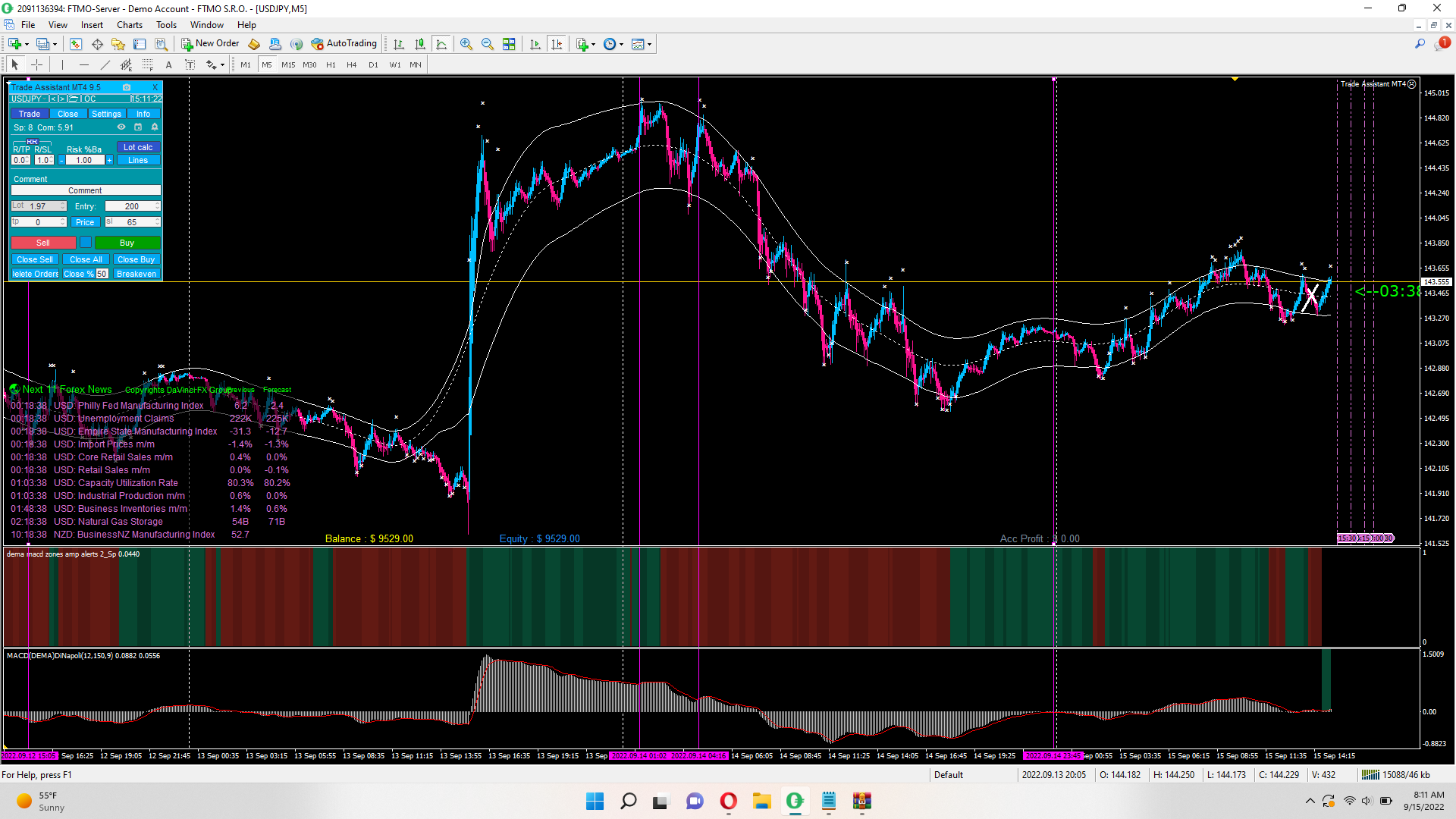Image resolution: width=1456 pixels, height=819 pixels.
Task: Click the blue square swatch between Sell and Buy
Action: click(x=86, y=243)
